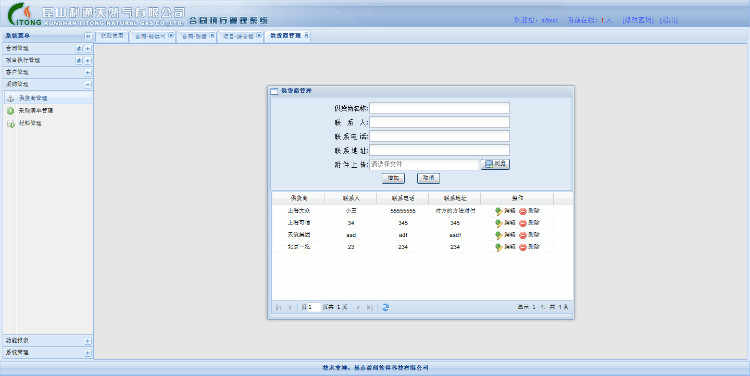This screenshot has height=376, width=750.
Task: Click the pin icon on the second sidebar accordion header
Action: pos(79,60)
